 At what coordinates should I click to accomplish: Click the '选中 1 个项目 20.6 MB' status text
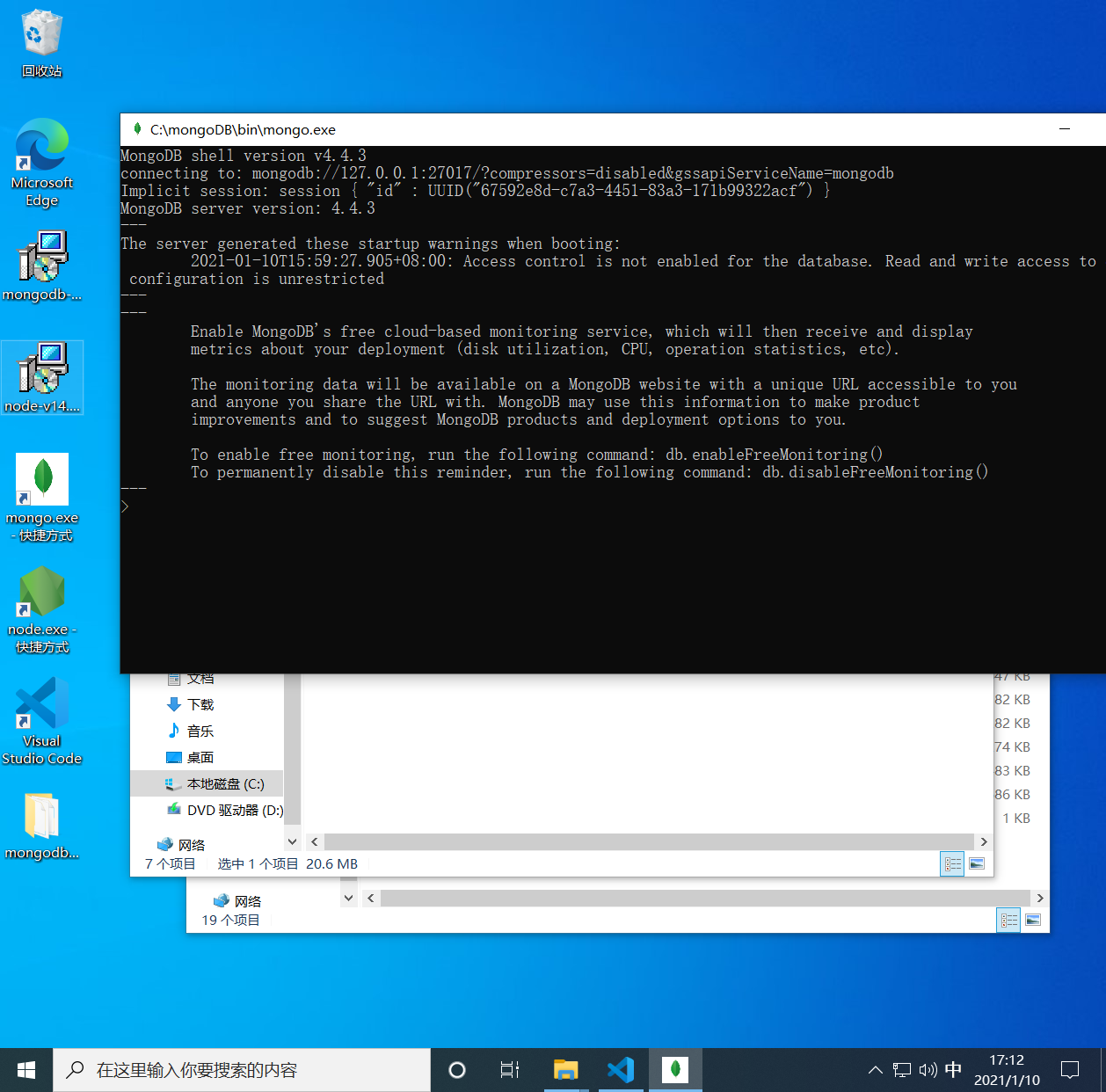coord(287,864)
